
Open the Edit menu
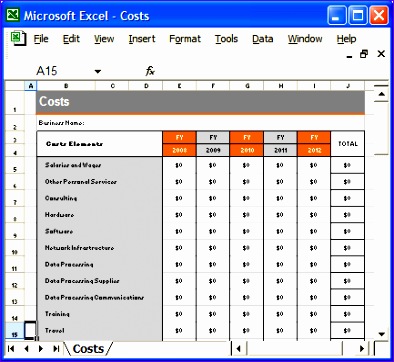(x=71, y=39)
